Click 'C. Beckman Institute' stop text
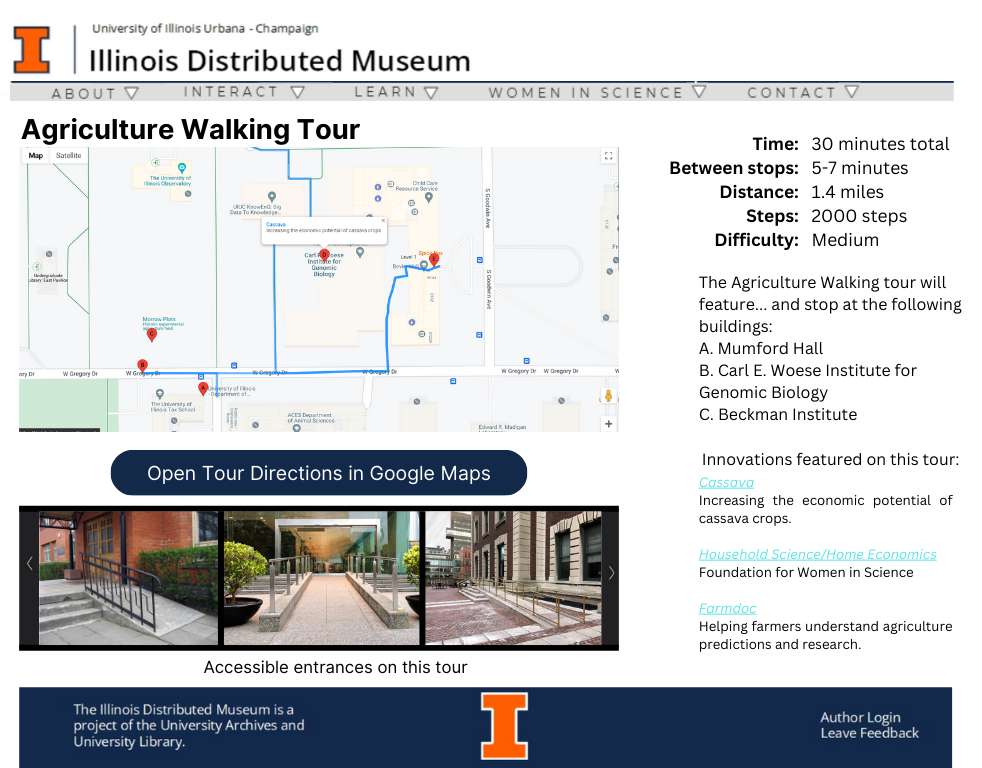 tap(778, 415)
